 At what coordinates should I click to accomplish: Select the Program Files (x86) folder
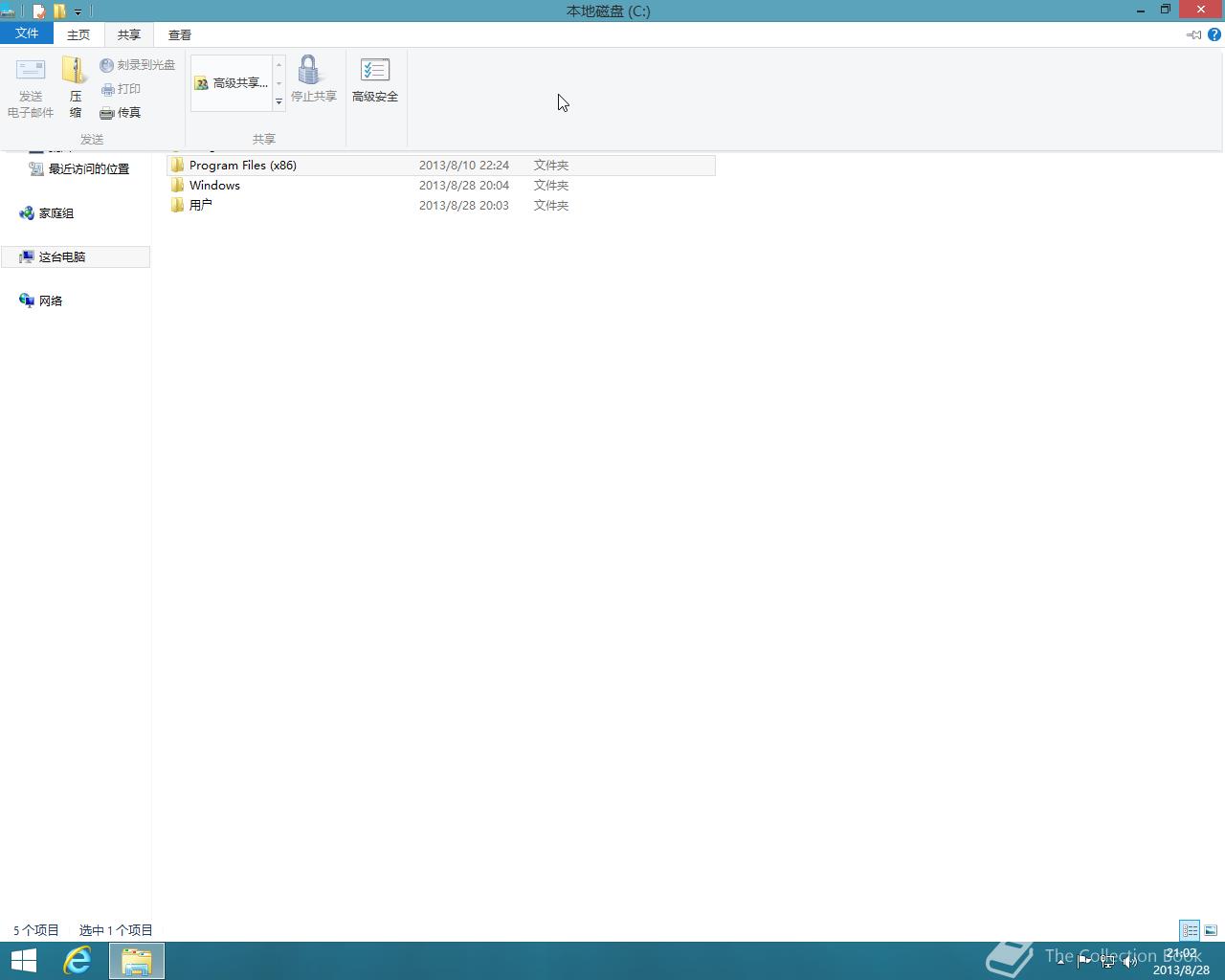tap(440, 166)
